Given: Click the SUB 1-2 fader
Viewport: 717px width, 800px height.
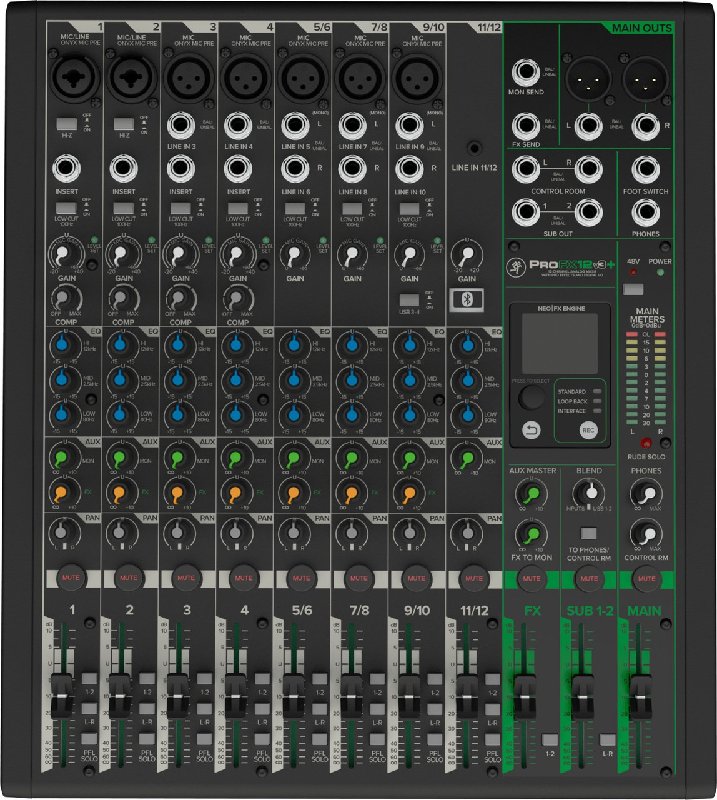Looking at the screenshot, I should (x=582, y=696).
